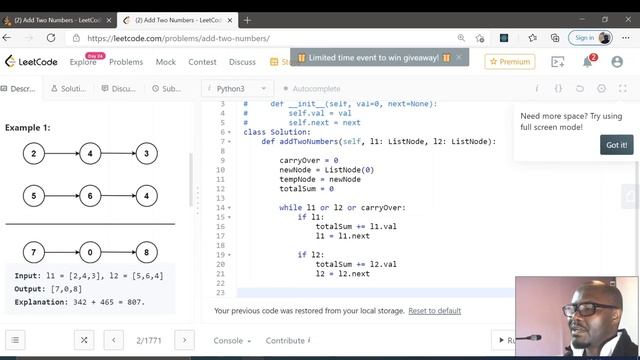The height and width of the screenshot is (360, 640).
Task: Click the Contribute link
Action: point(288,340)
